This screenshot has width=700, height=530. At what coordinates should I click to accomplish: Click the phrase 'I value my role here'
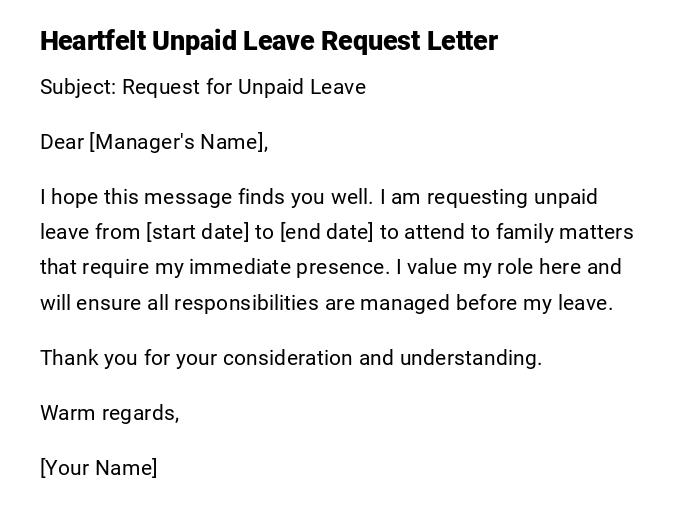488,267
